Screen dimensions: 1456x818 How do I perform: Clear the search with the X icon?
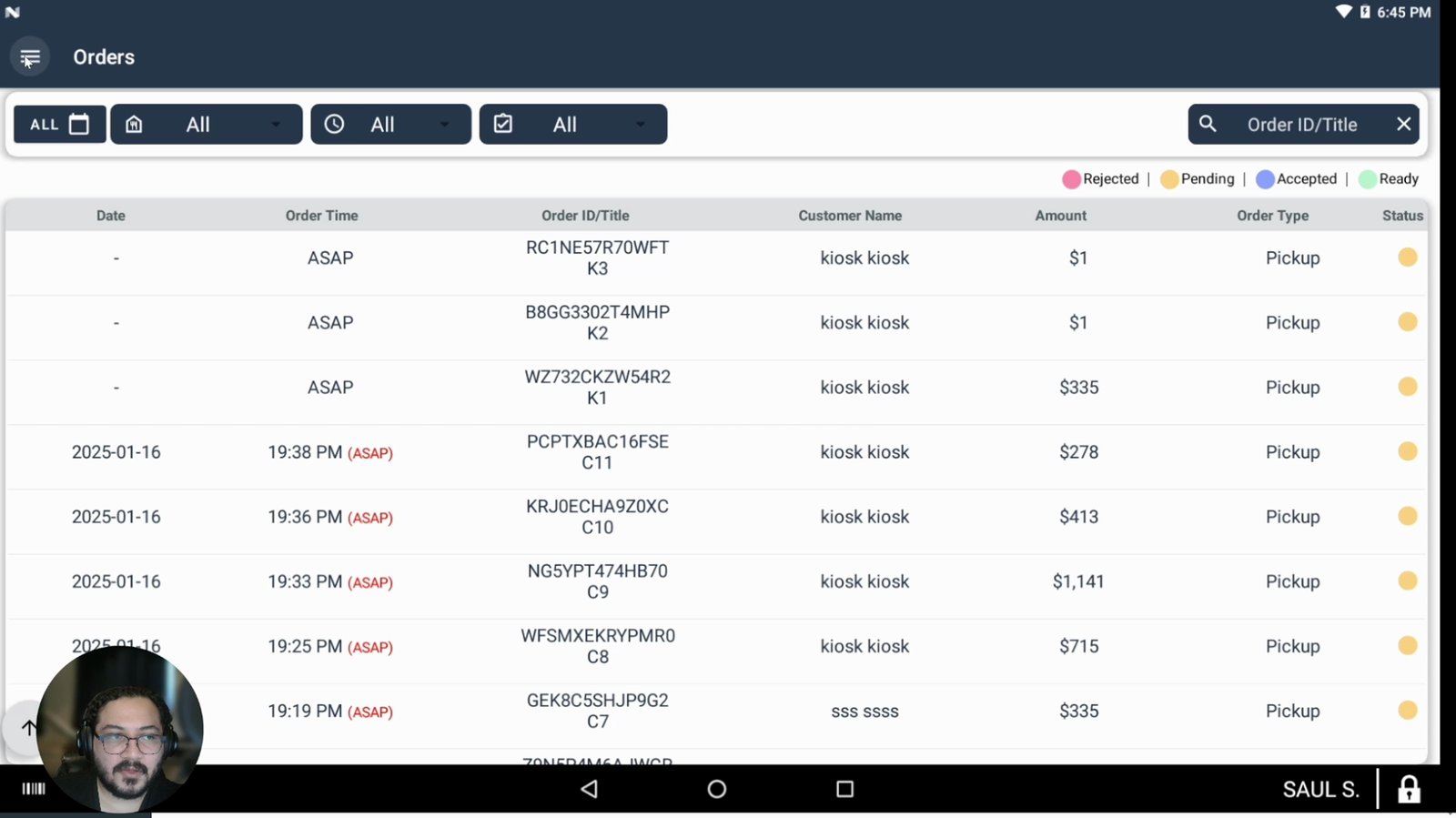(x=1404, y=124)
